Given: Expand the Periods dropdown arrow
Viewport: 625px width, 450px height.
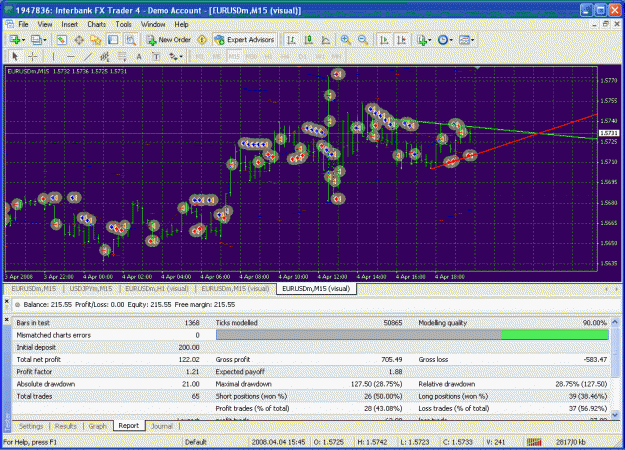Looking at the screenshot, I should pyautogui.click(x=451, y=40).
